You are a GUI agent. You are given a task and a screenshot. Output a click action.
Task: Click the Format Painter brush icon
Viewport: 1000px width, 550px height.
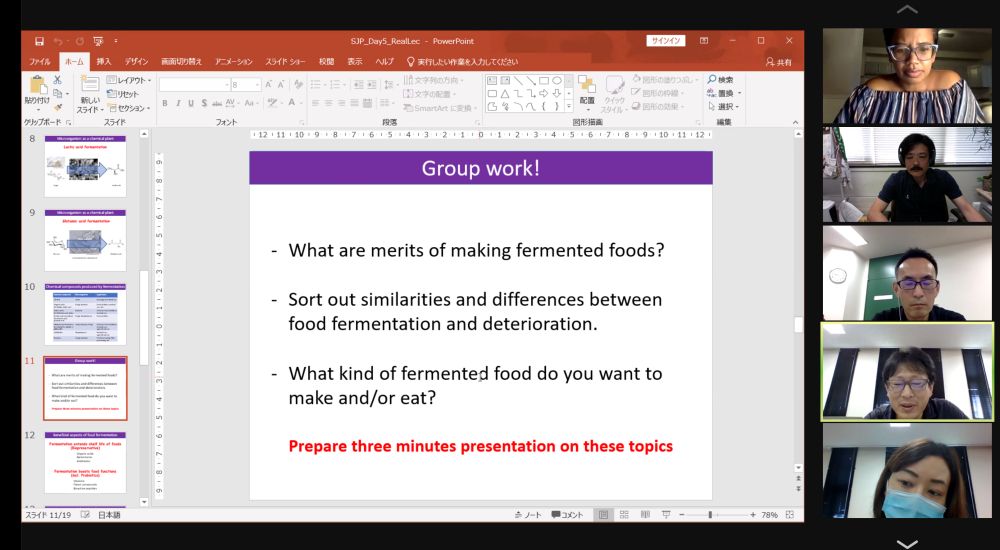coord(57,107)
